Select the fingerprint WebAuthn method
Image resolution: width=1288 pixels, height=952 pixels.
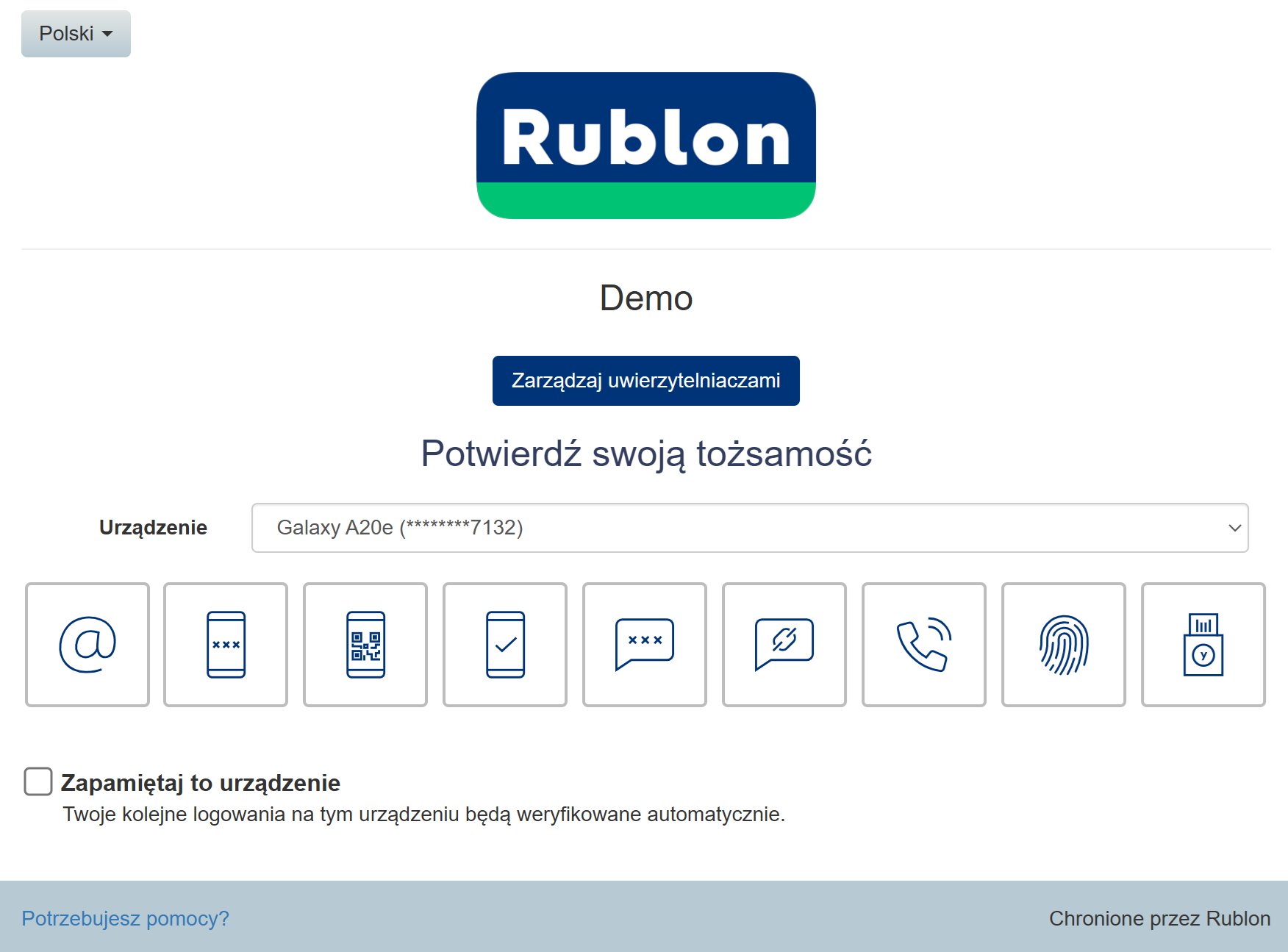click(1064, 645)
